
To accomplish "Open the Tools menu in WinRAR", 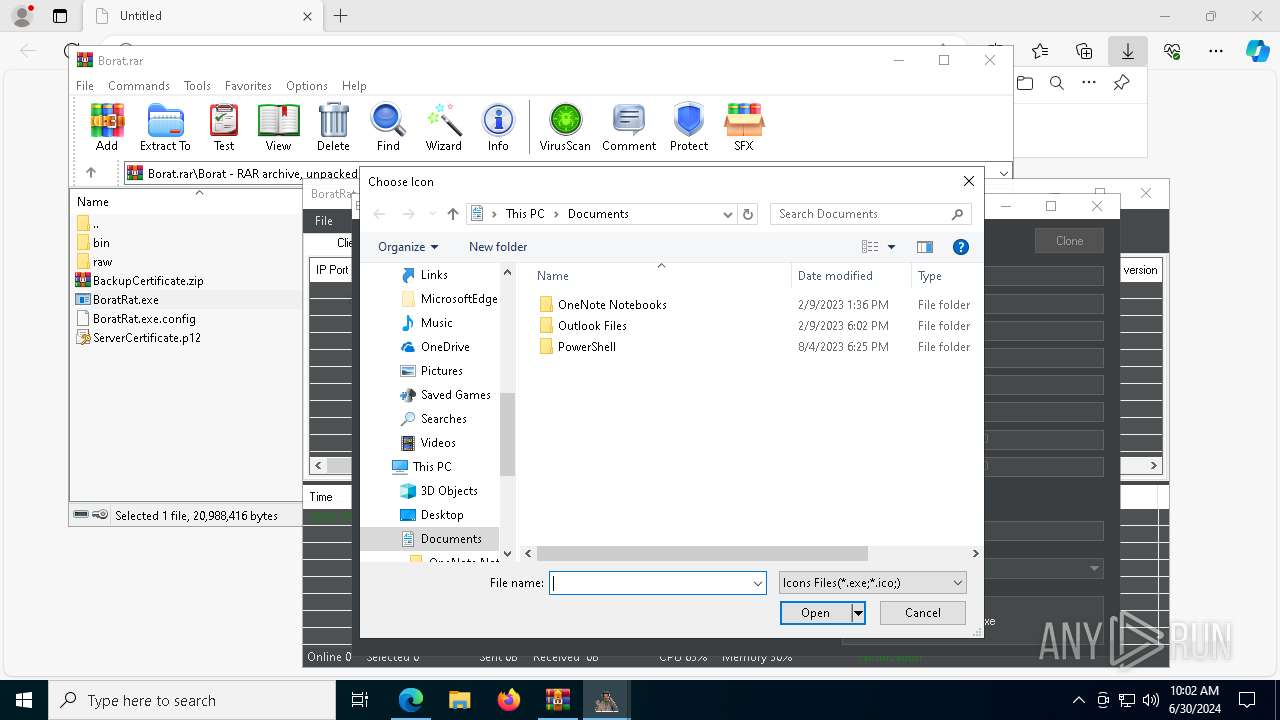I will 197,86.
